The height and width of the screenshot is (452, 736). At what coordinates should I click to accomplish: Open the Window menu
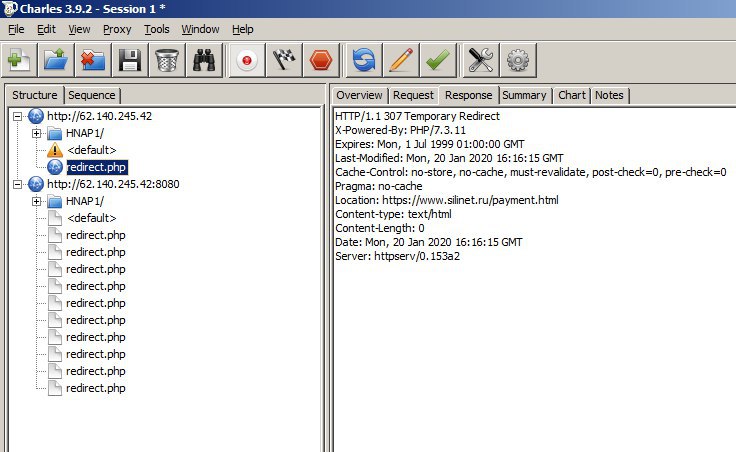click(x=200, y=29)
